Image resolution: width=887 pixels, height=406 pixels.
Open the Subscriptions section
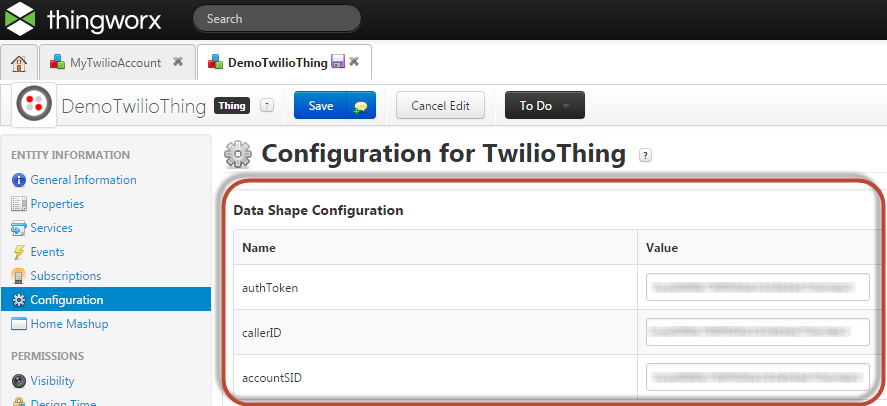pos(66,276)
